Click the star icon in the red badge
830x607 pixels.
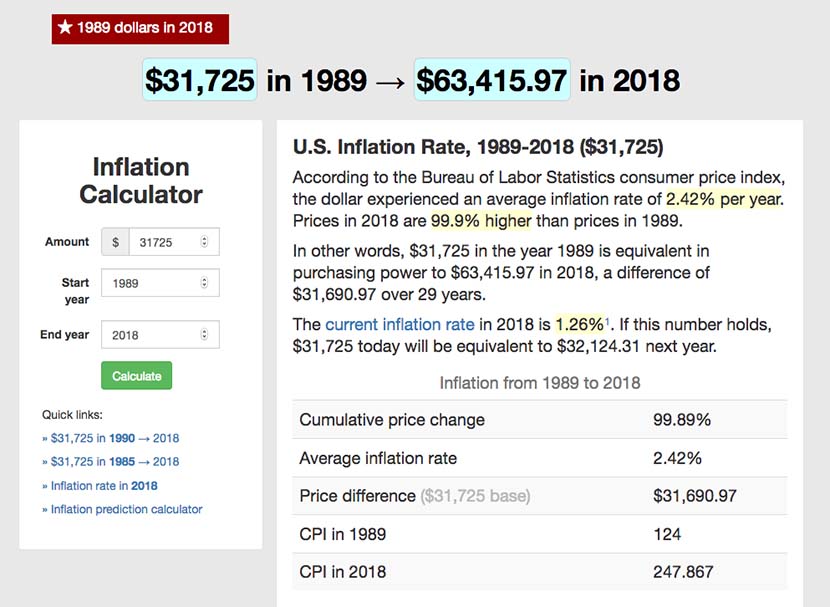[65, 28]
